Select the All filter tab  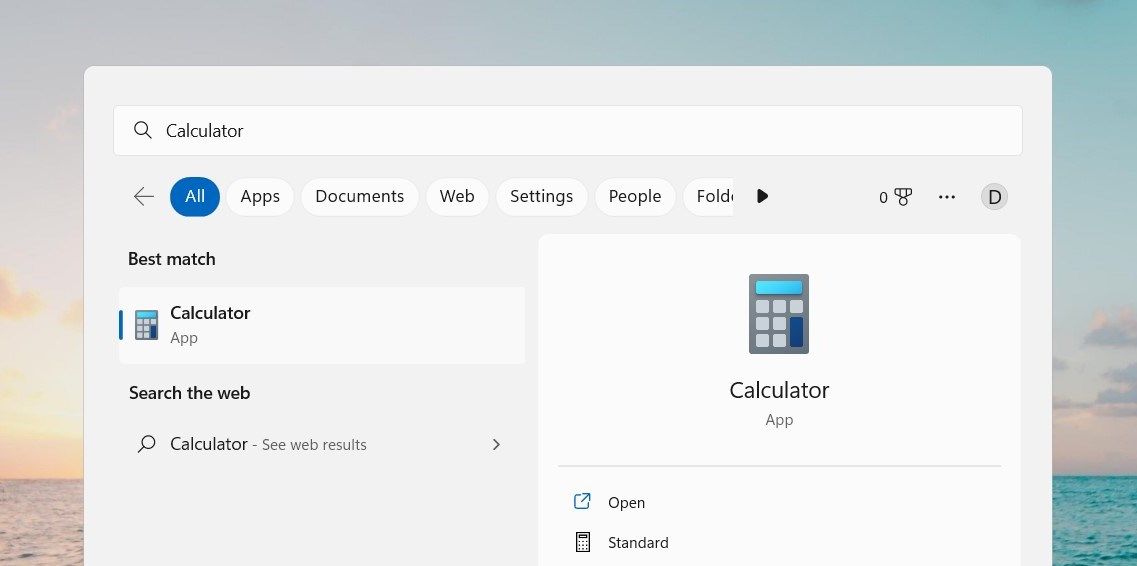195,197
